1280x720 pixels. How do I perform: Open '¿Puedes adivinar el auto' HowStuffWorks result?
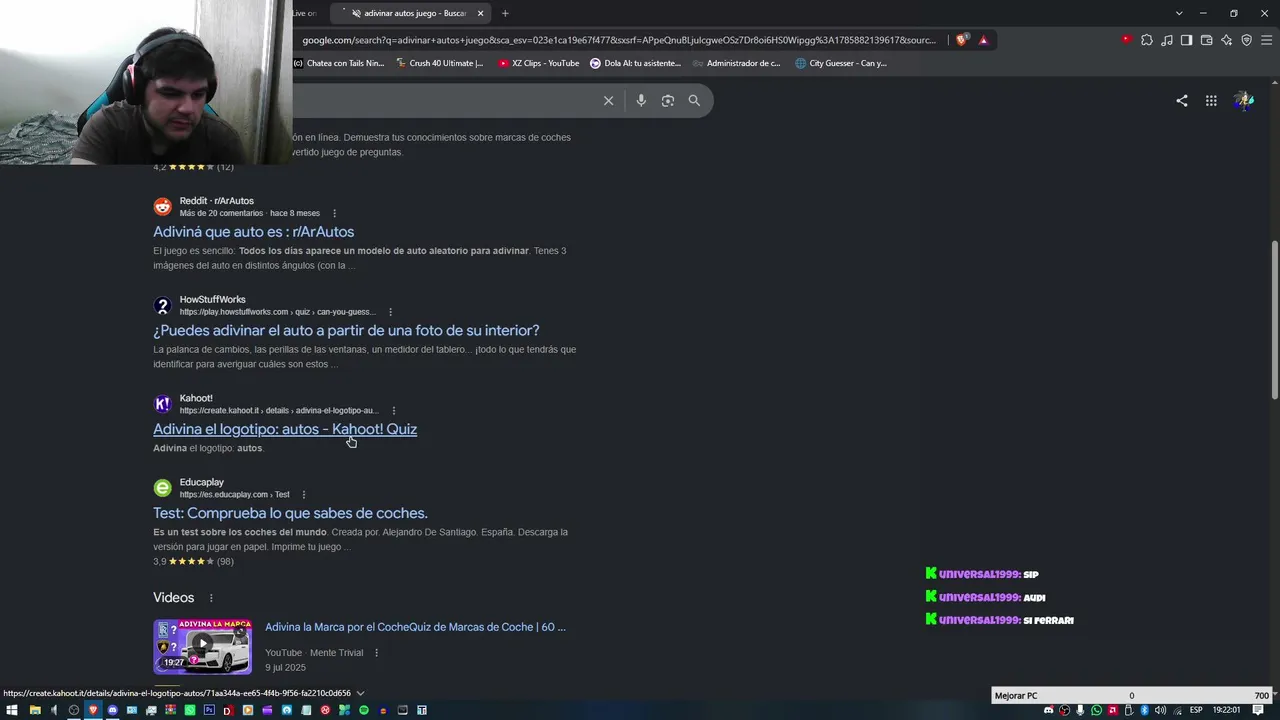(x=346, y=330)
